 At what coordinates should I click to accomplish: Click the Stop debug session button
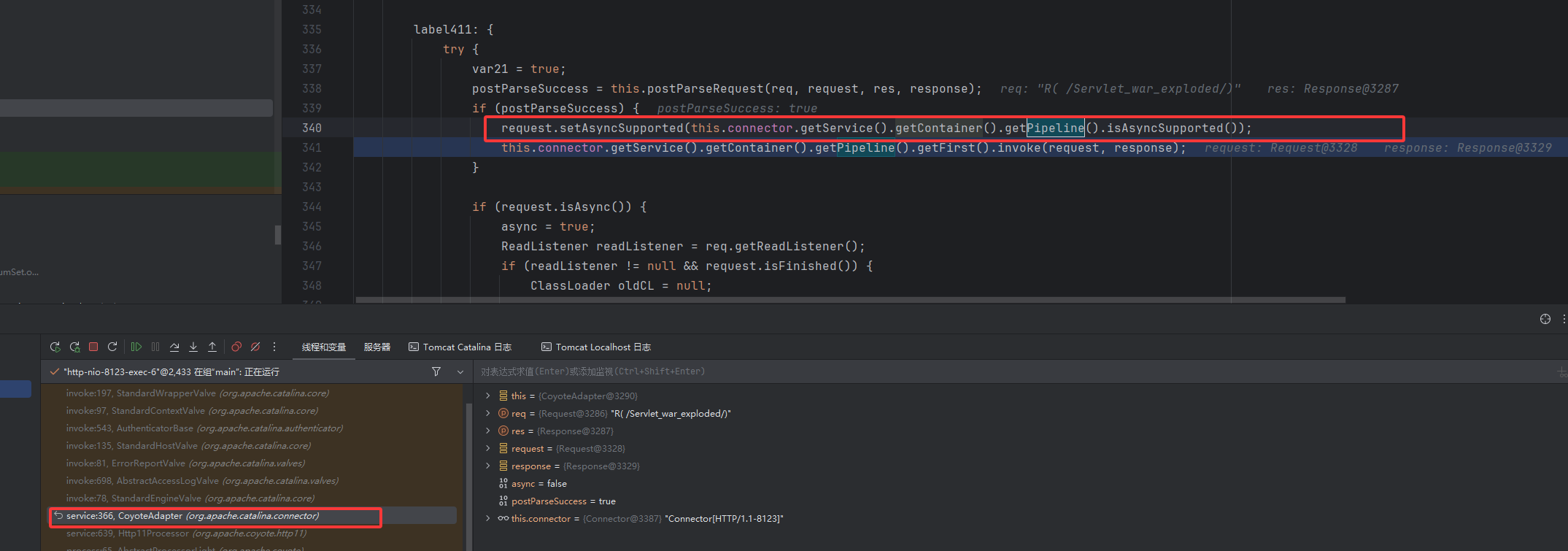pos(93,347)
